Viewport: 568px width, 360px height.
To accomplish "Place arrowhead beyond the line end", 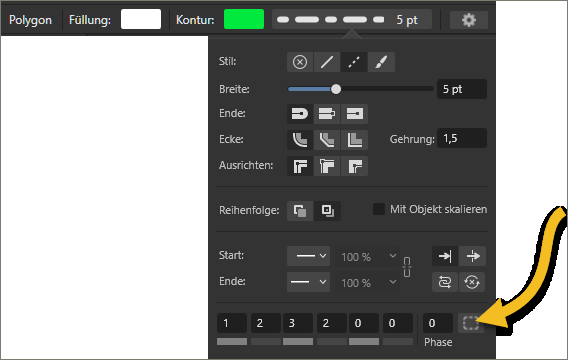I will coord(472,256).
